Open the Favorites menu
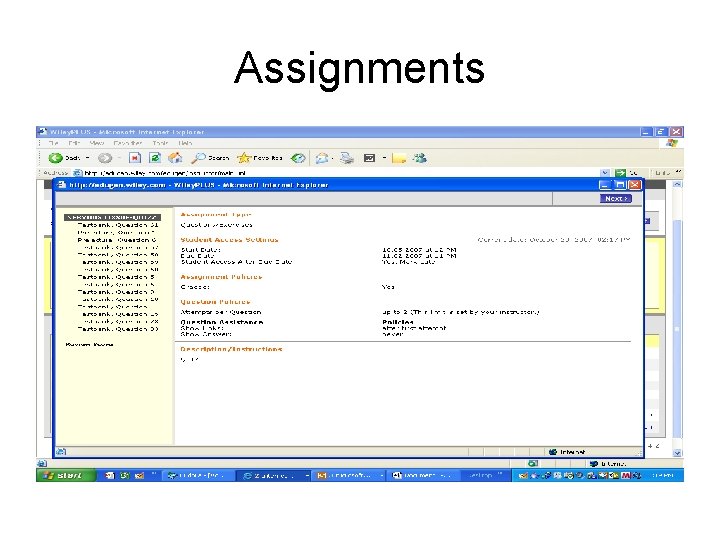720x540 pixels. [127, 143]
